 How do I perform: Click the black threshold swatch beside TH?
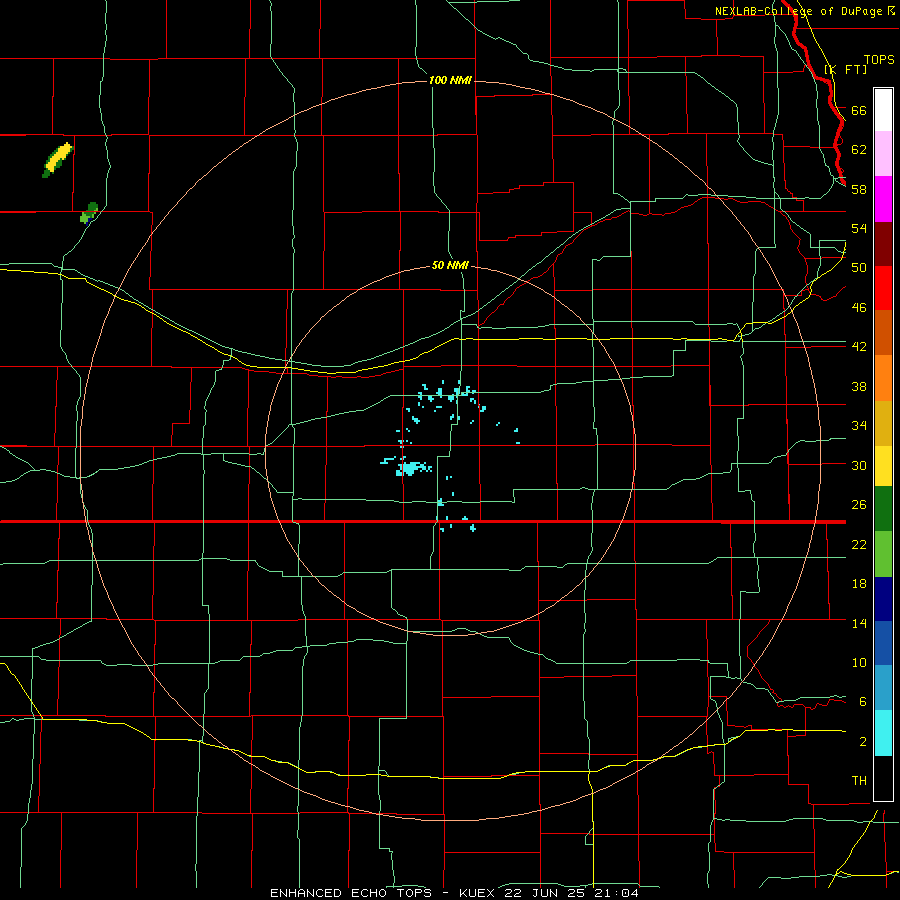pyautogui.click(x=883, y=778)
